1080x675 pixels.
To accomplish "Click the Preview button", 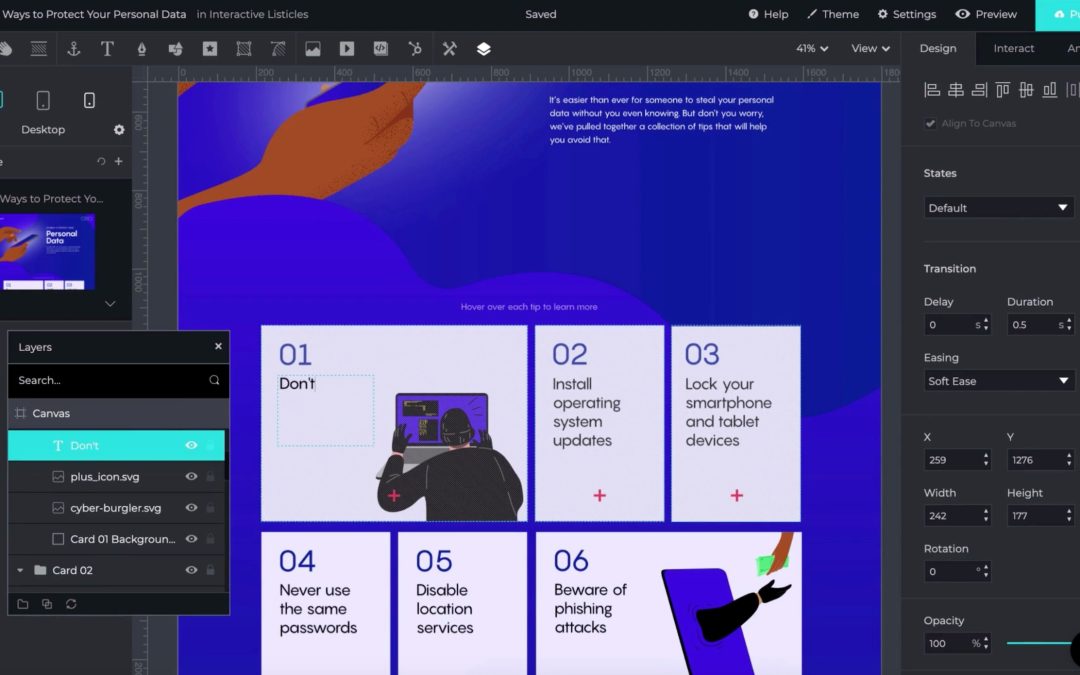I will pyautogui.click(x=986, y=14).
